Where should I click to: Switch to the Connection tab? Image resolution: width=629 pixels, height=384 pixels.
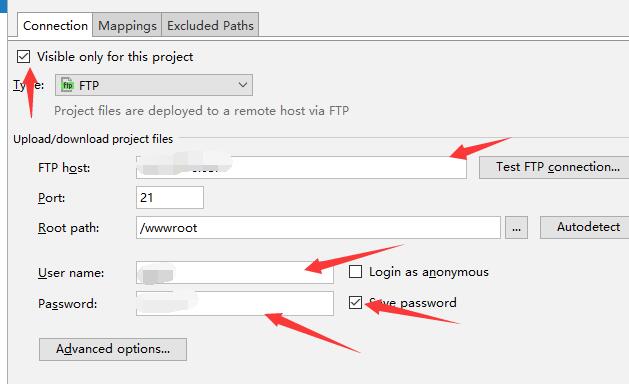click(55, 25)
